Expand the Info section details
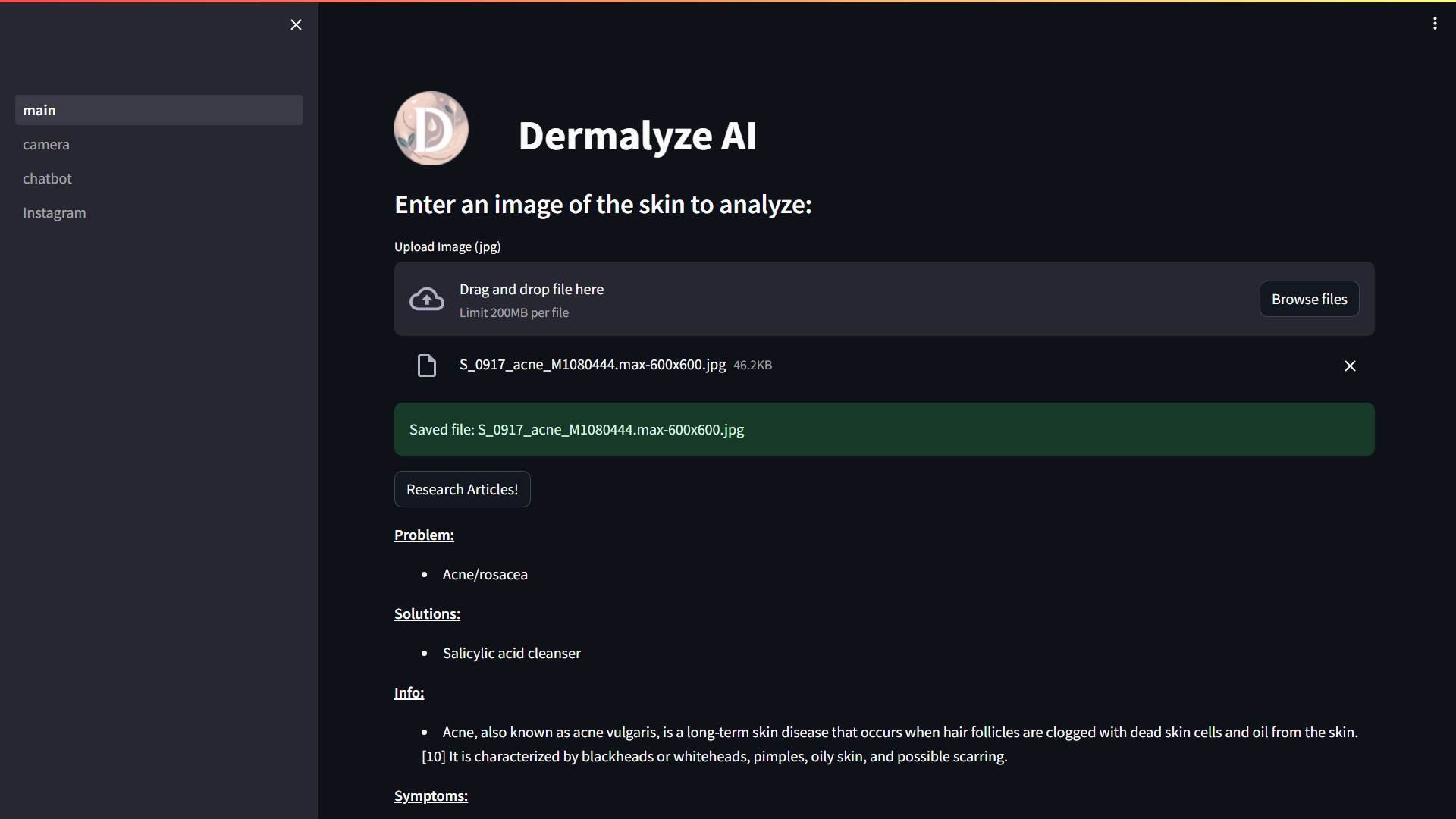Image resolution: width=1456 pixels, height=819 pixels. pyautogui.click(x=409, y=692)
